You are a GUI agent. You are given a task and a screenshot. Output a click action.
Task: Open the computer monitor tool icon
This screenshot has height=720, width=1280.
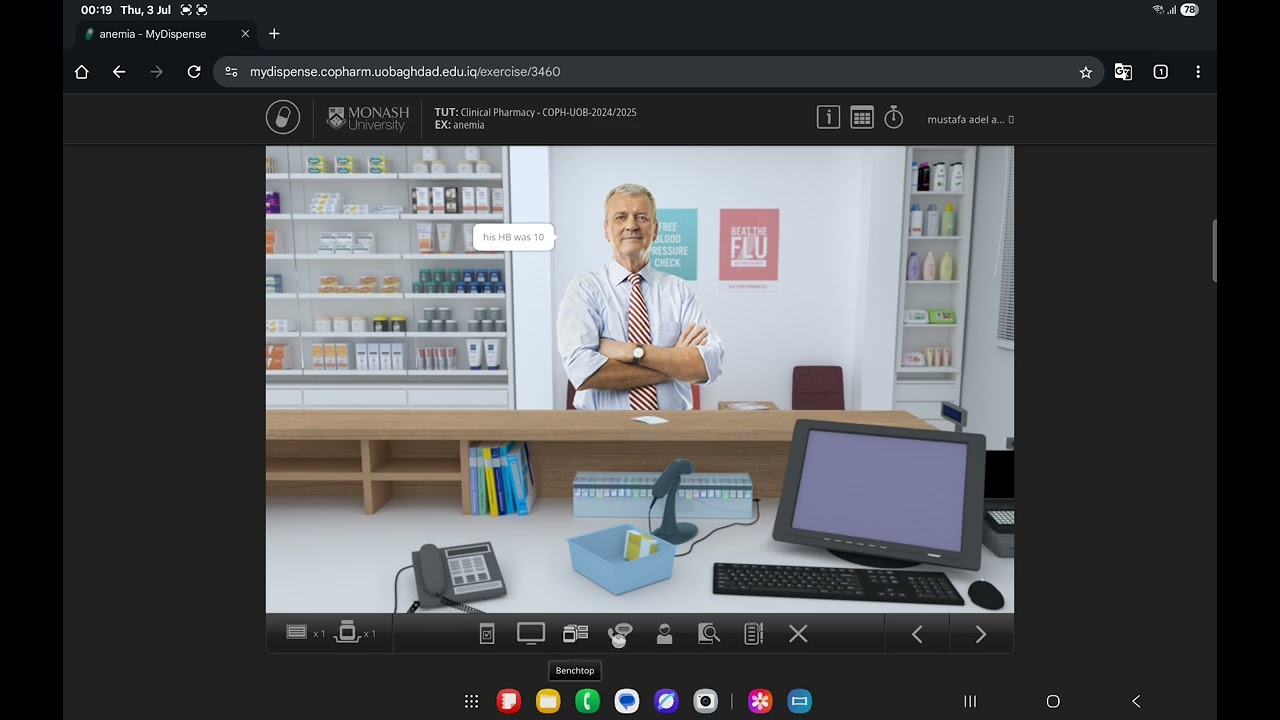[x=531, y=633]
